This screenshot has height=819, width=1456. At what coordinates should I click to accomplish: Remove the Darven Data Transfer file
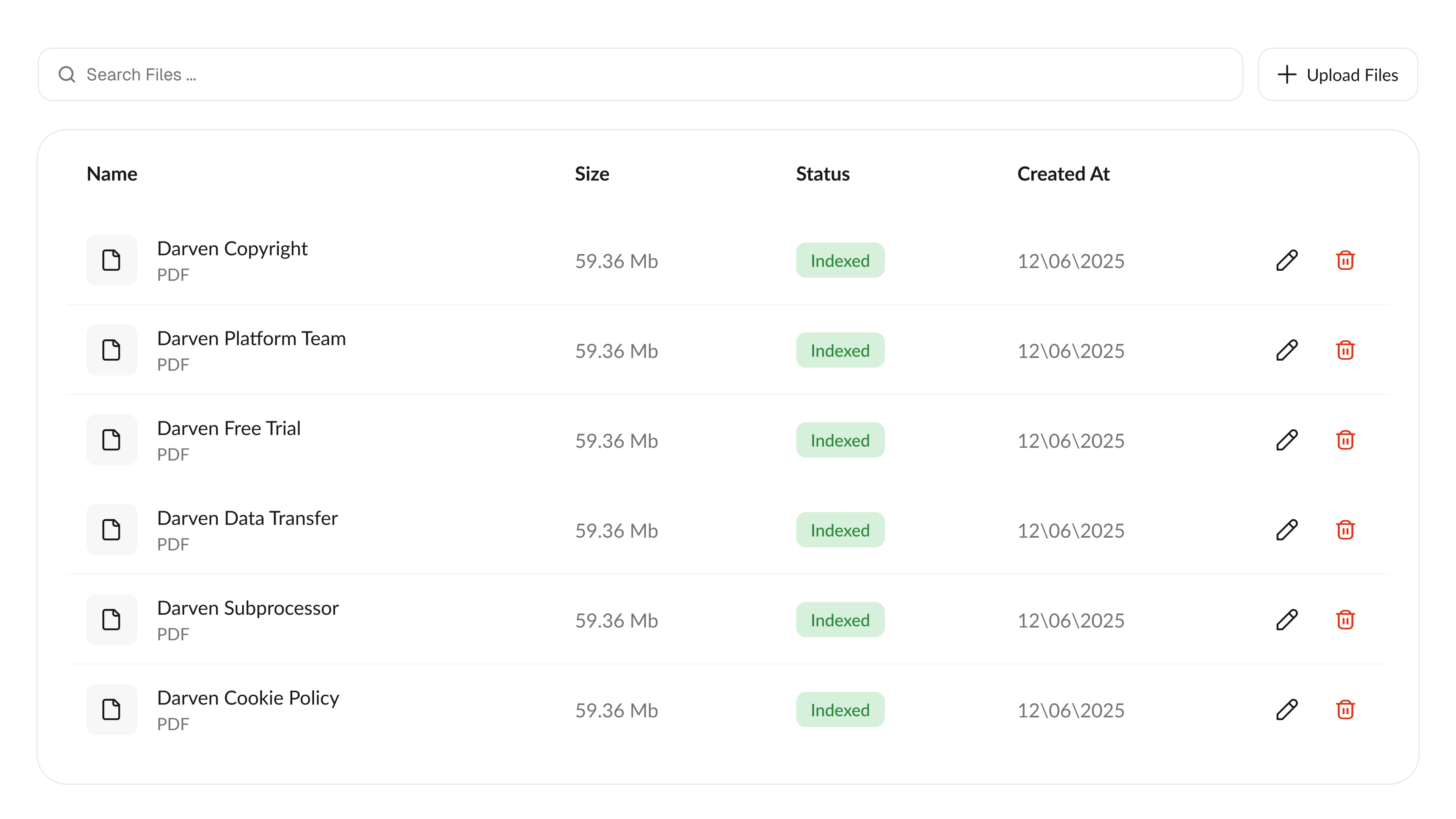pyautogui.click(x=1345, y=530)
